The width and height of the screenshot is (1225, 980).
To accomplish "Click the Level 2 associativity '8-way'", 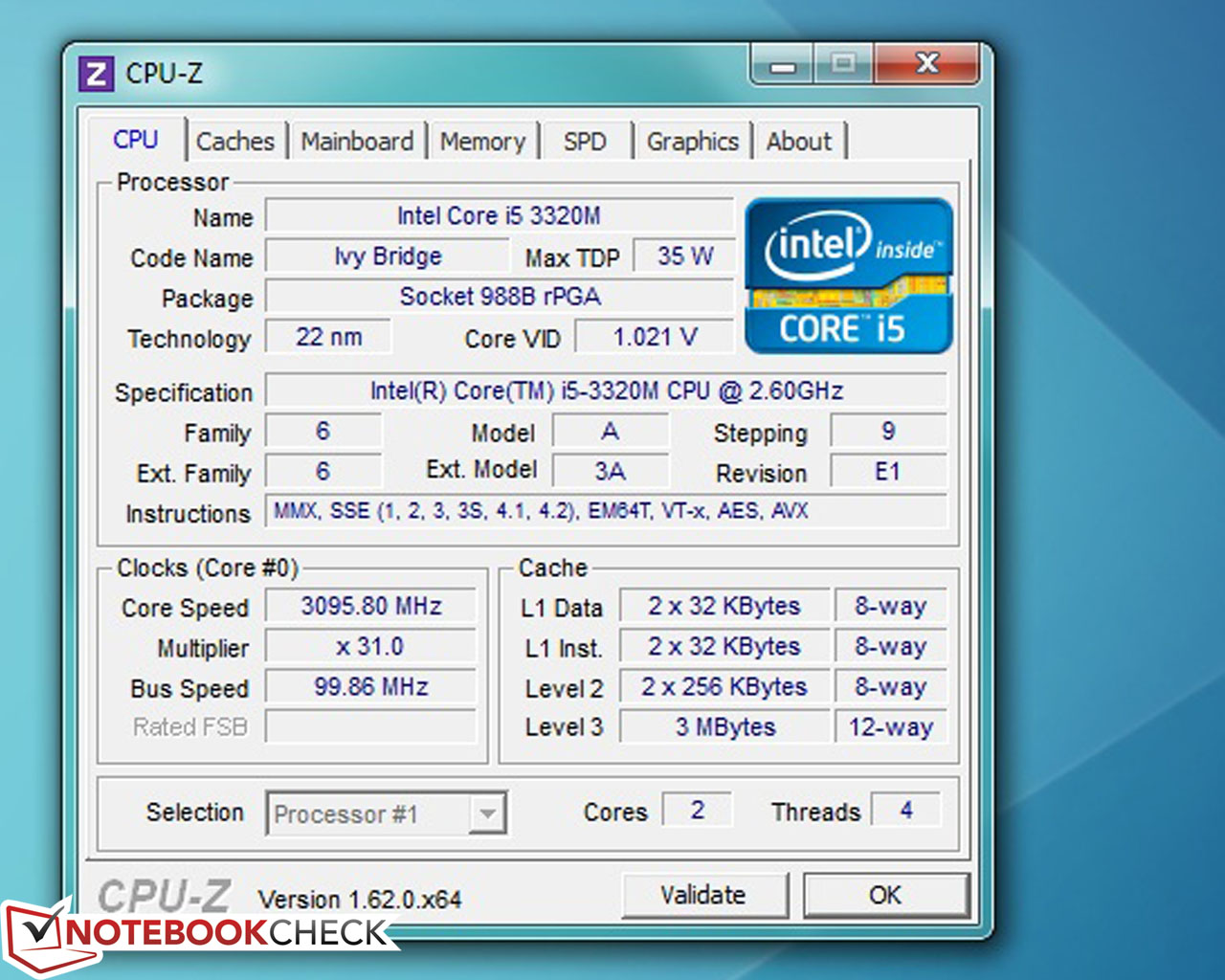I will (x=891, y=687).
